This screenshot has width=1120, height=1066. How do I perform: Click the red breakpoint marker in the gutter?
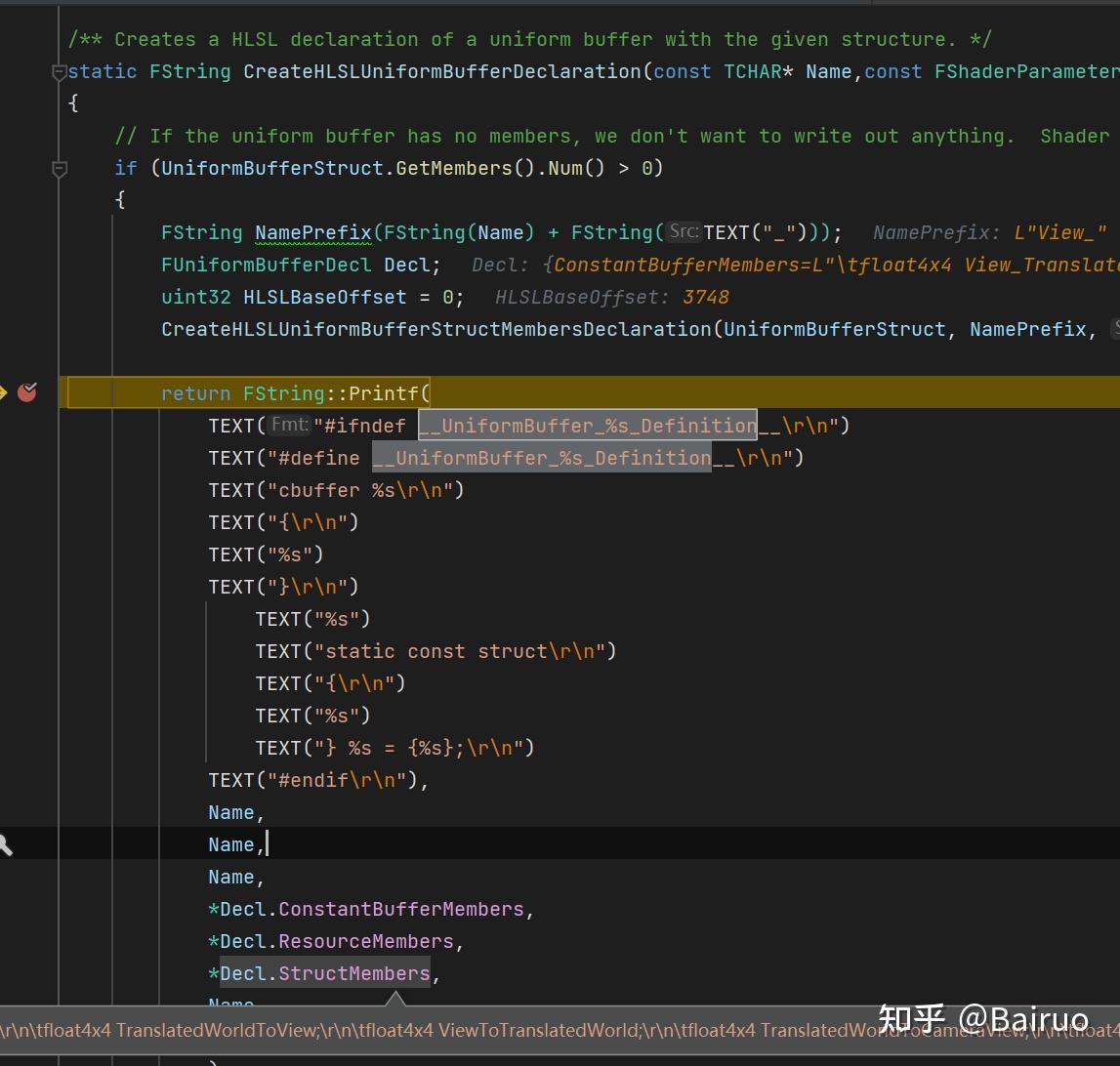pyautogui.click(x=27, y=392)
